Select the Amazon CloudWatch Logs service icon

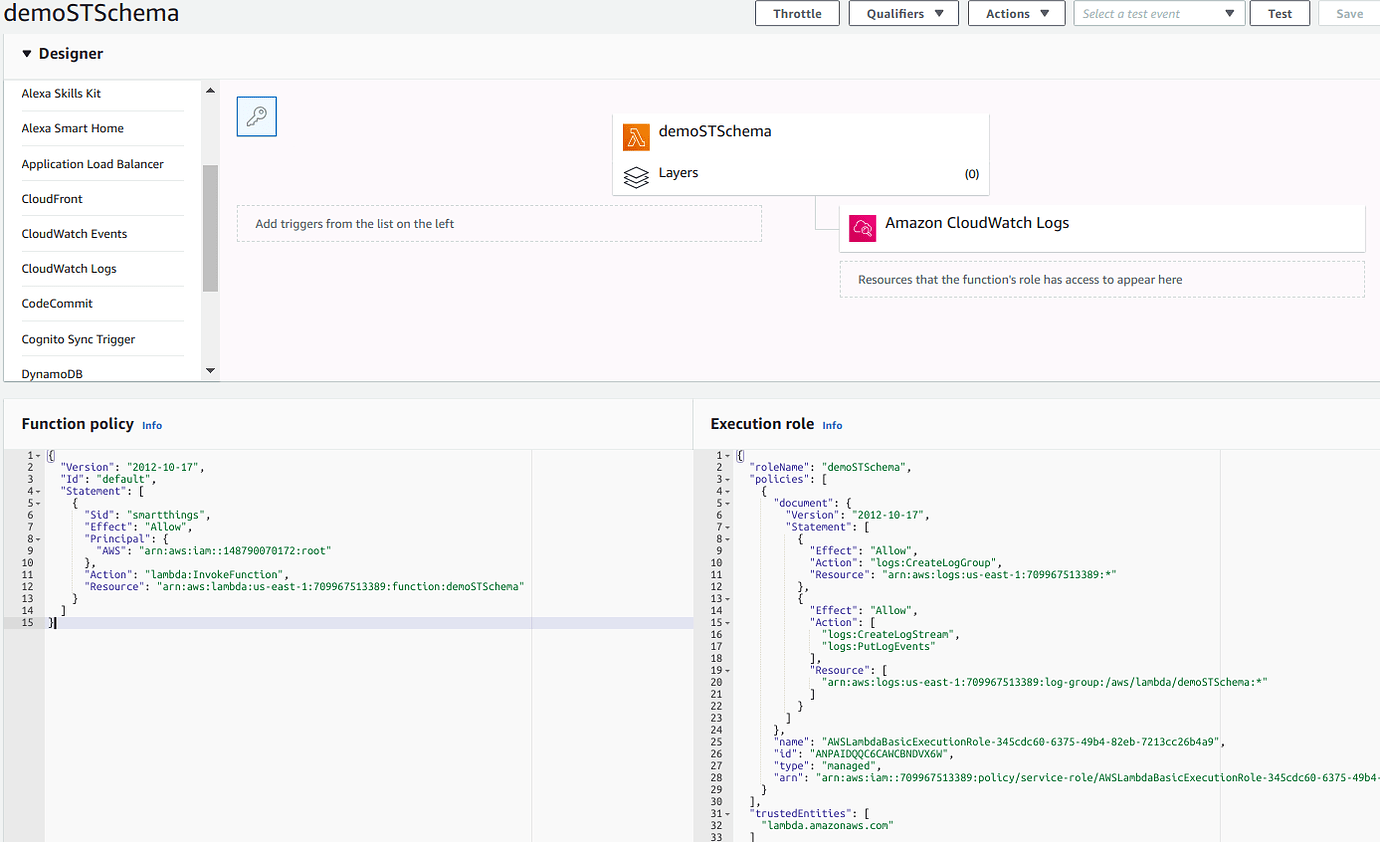[862, 228]
